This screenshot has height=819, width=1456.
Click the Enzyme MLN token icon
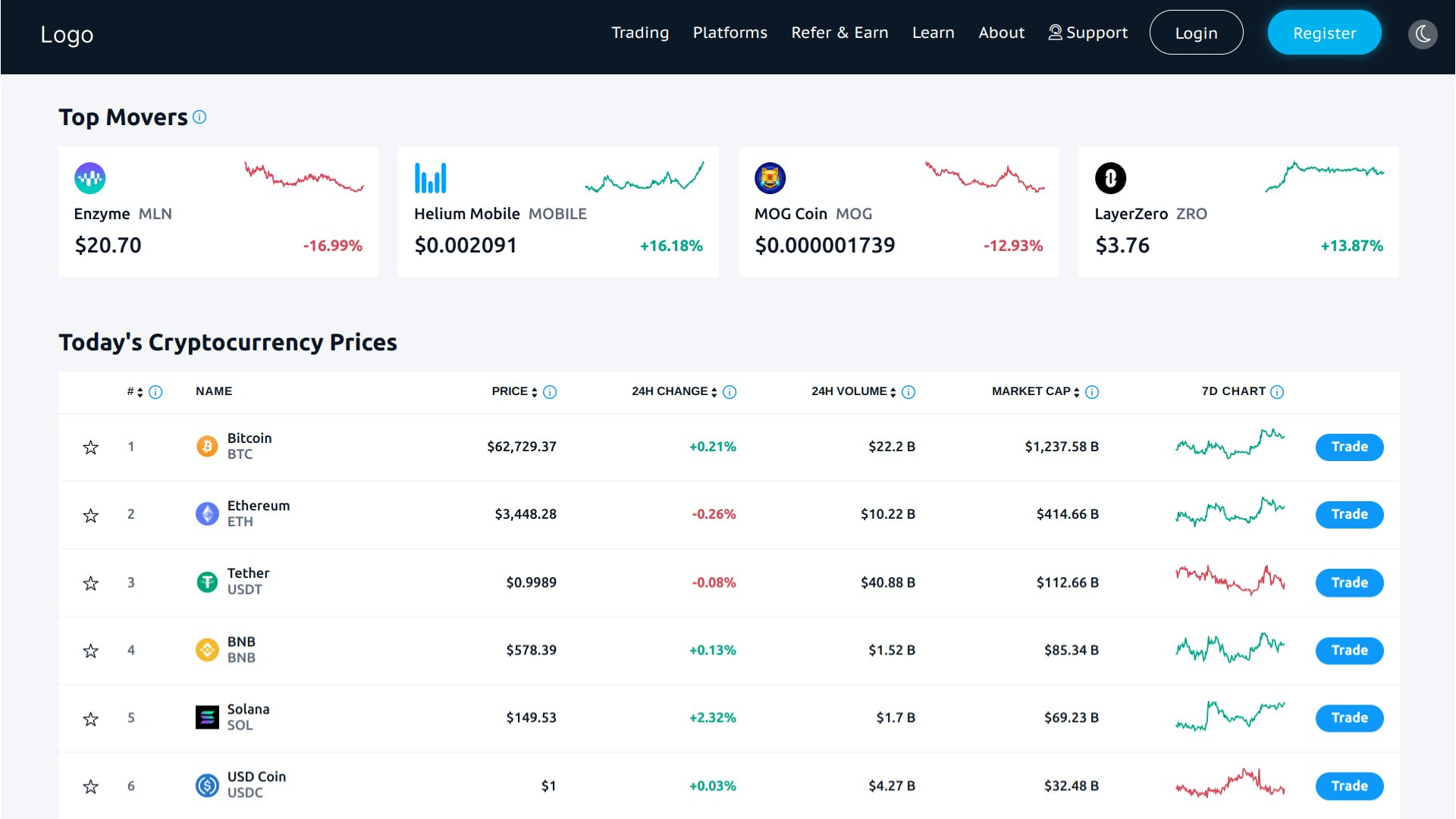90,179
